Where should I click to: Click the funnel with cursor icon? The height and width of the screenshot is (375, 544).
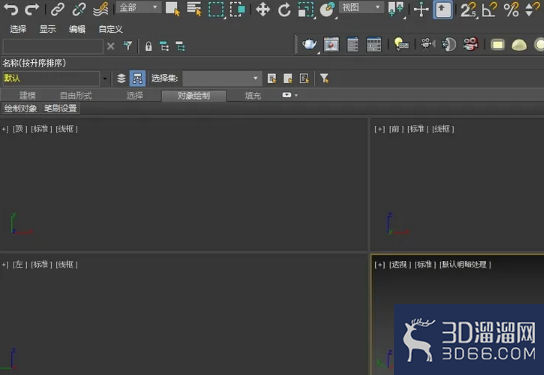pyautogui.click(x=324, y=78)
